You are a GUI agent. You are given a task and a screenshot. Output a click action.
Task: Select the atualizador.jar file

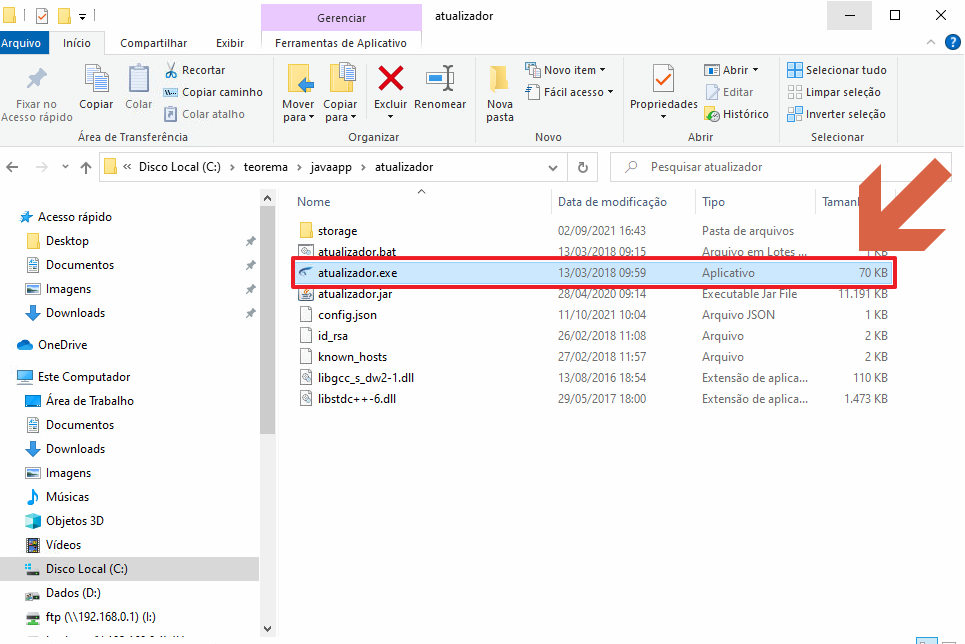click(355, 294)
